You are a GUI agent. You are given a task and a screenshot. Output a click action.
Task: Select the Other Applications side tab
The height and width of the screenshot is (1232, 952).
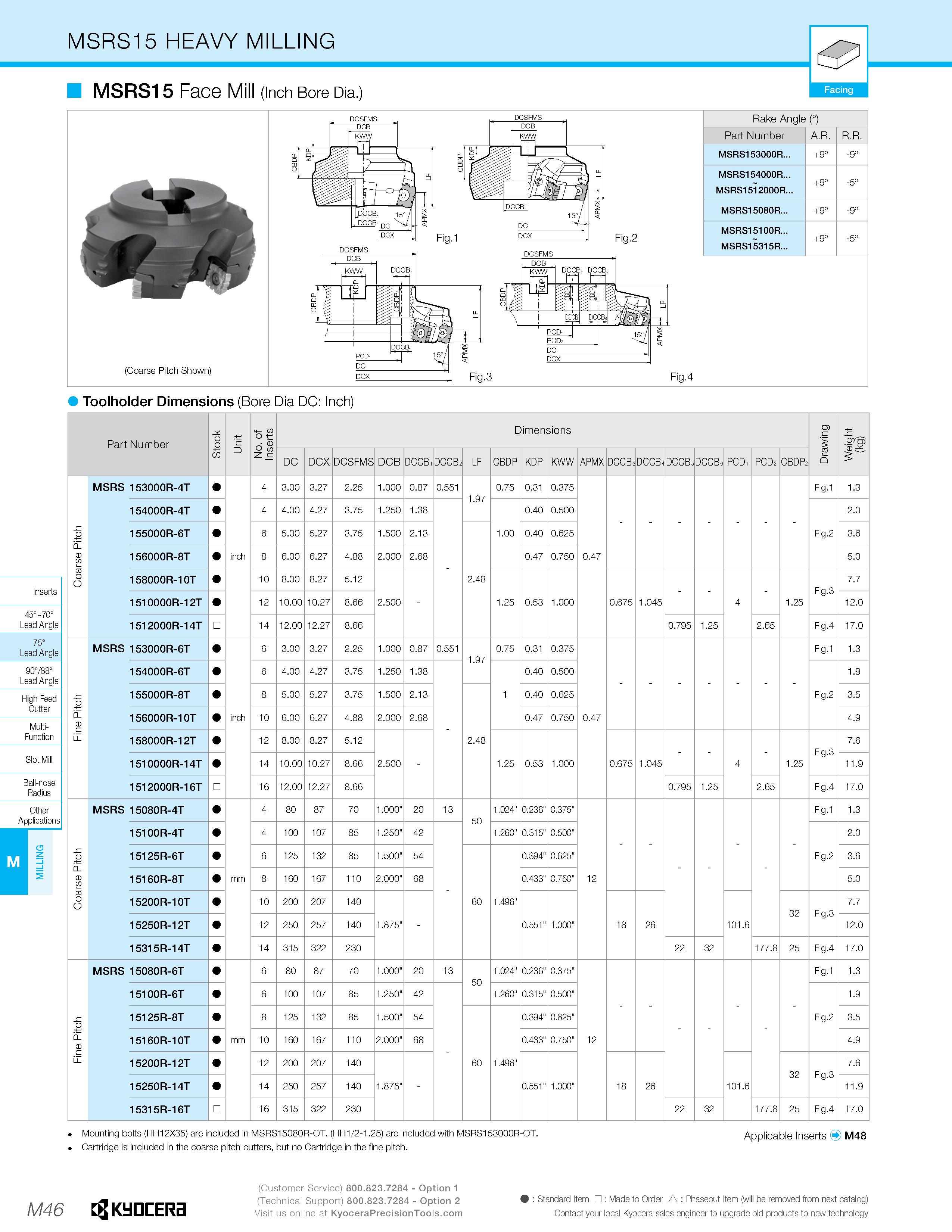point(31,815)
